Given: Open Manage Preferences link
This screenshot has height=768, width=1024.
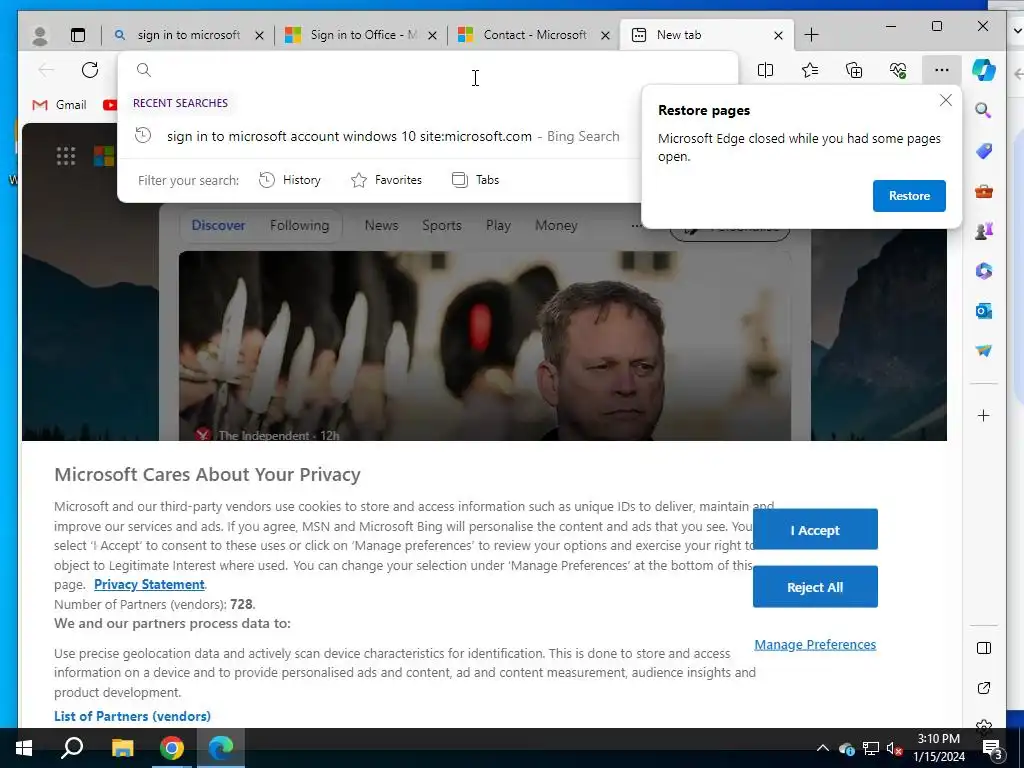Looking at the screenshot, I should 815,645.
